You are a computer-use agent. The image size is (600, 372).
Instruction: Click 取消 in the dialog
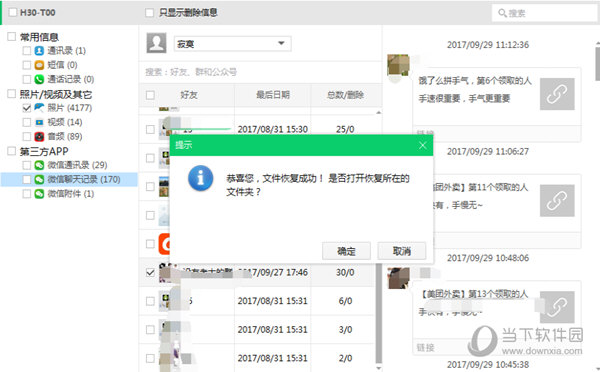pos(402,251)
